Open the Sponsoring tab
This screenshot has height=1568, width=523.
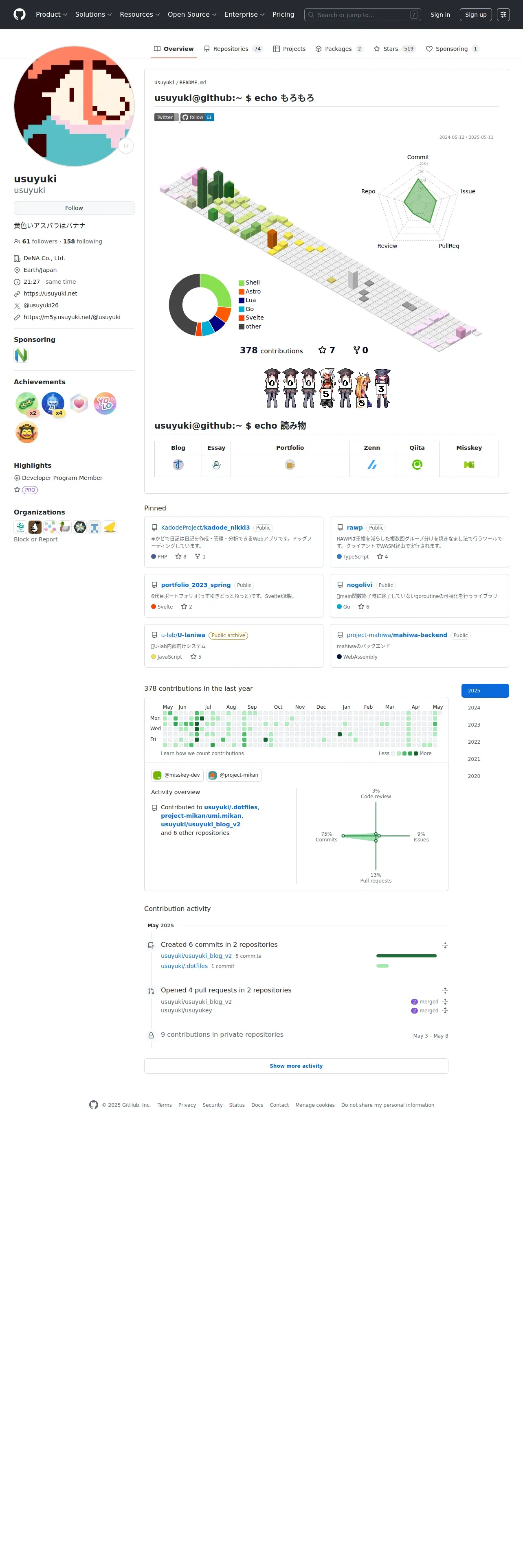click(x=453, y=49)
